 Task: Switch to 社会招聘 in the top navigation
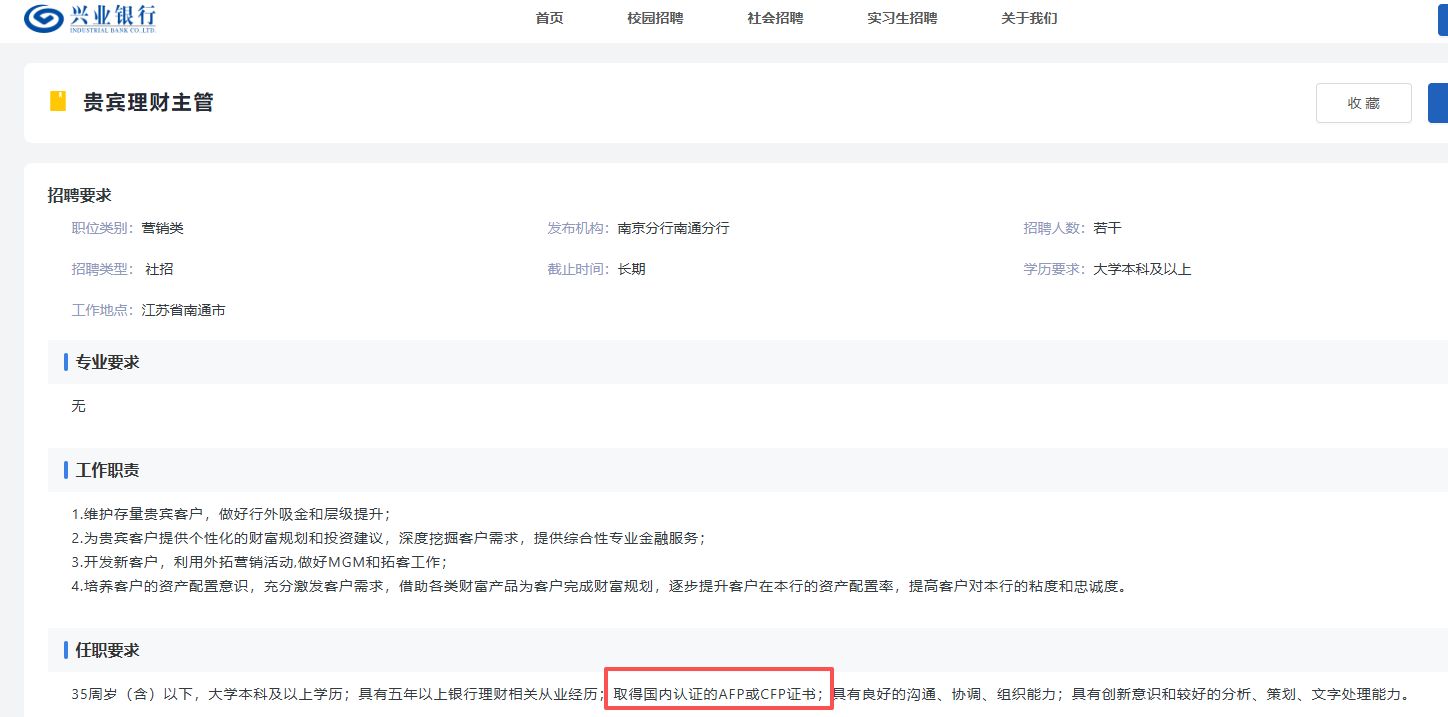775,18
